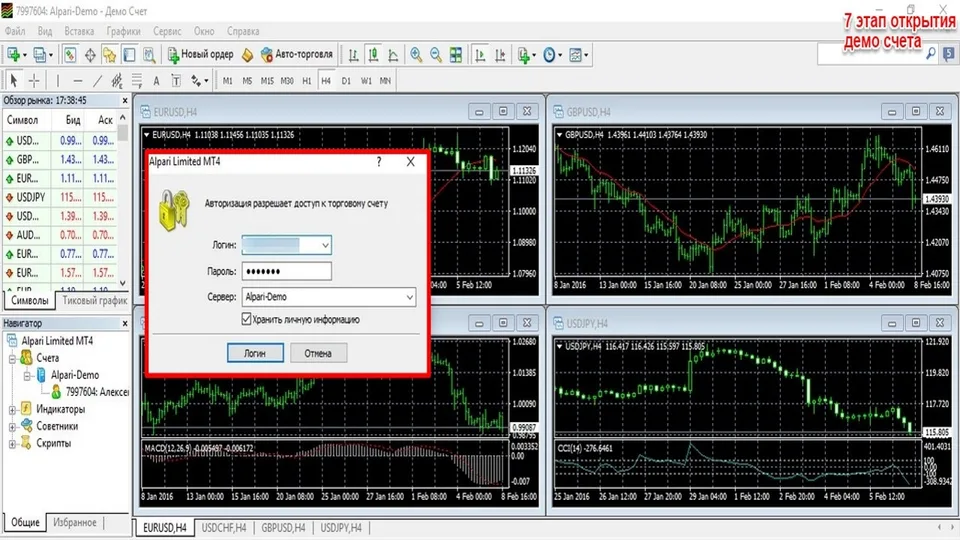Collapse the Alpari-Demo tree node
Screen dimensions: 960x540
(27, 376)
